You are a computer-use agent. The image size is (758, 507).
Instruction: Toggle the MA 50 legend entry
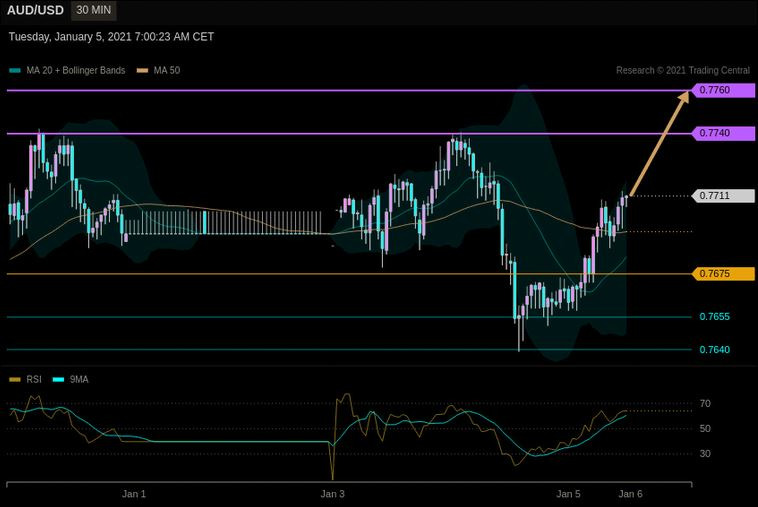pos(159,71)
